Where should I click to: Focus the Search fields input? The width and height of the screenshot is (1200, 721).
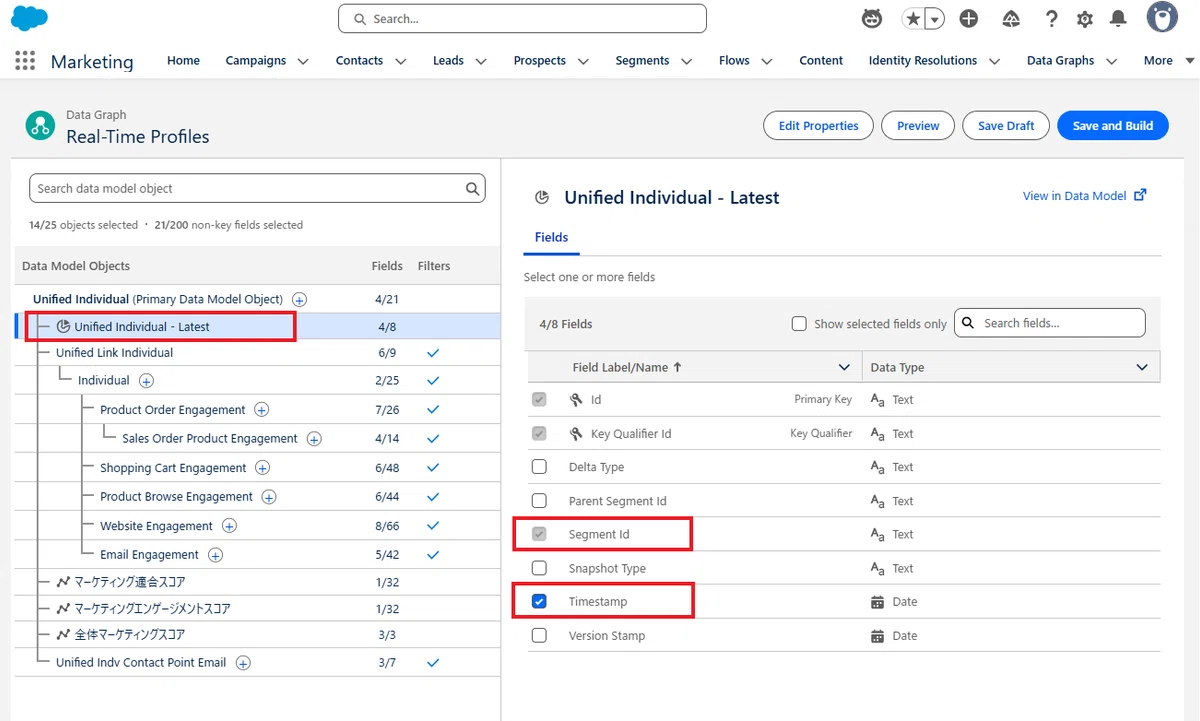[x=1050, y=323]
